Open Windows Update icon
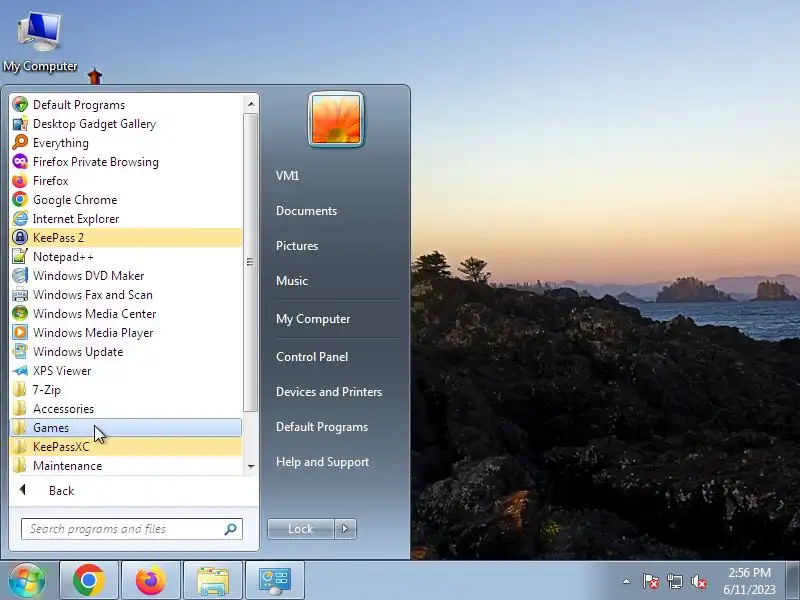 point(20,352)
